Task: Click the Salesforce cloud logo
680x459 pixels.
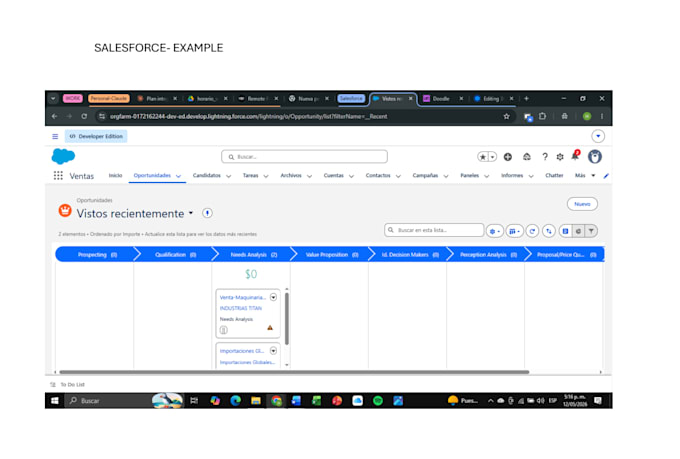Action: point(63,156)
